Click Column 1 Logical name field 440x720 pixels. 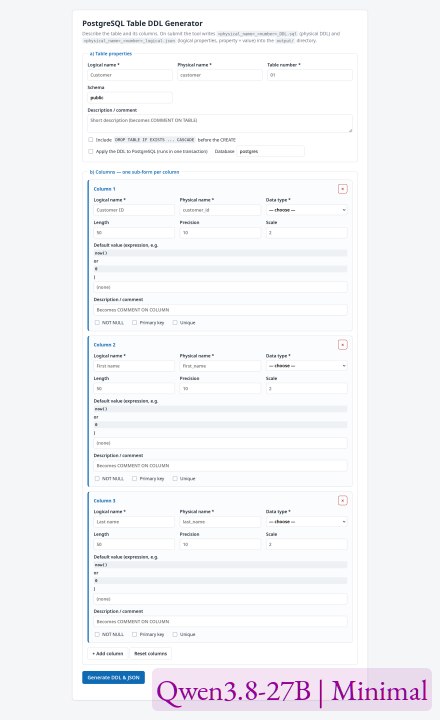134,210
